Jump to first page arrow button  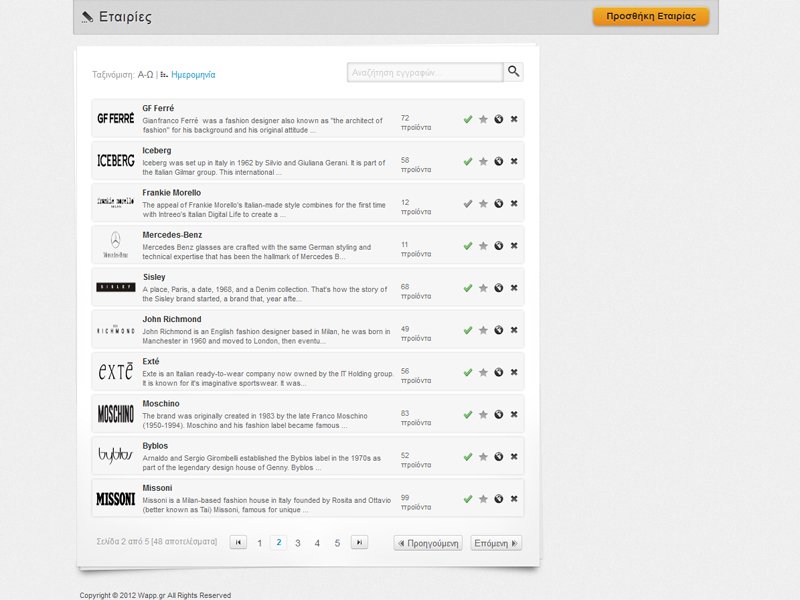(x=238, y=542)
